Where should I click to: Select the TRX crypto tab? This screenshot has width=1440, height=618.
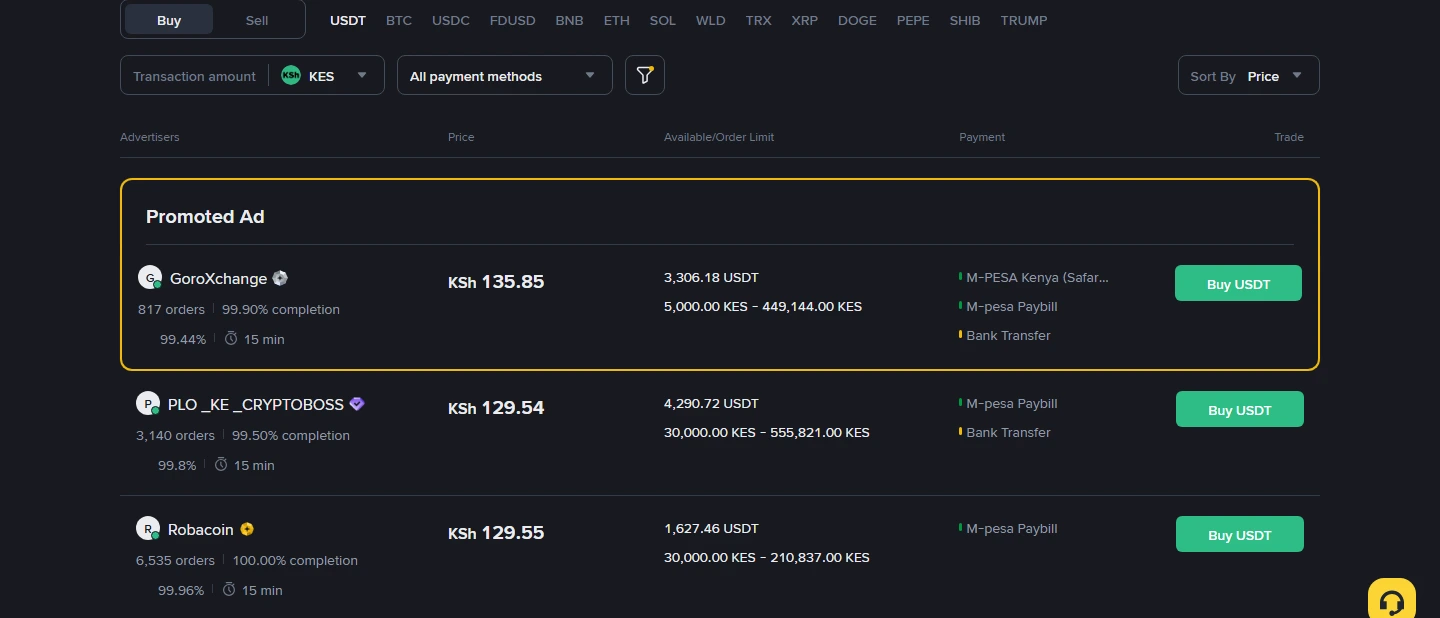759,20
